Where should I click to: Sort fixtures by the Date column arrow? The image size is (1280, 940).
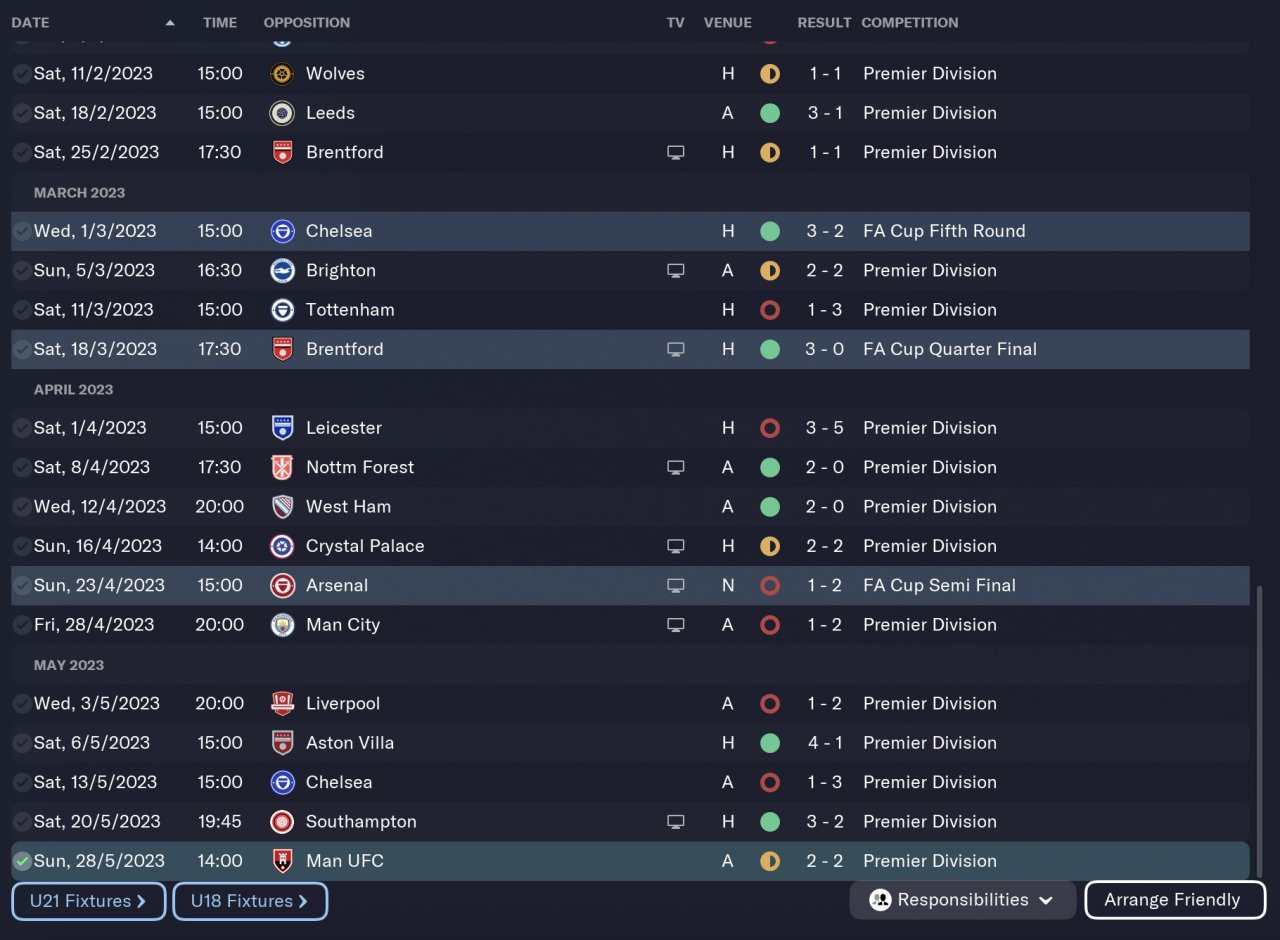[170, 23]
